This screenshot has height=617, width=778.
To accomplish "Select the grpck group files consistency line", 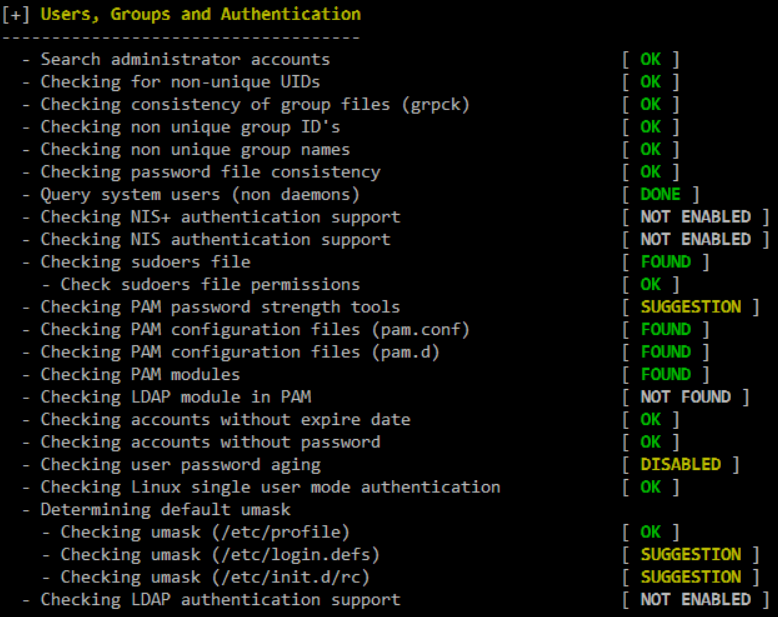I will (255, 104).
